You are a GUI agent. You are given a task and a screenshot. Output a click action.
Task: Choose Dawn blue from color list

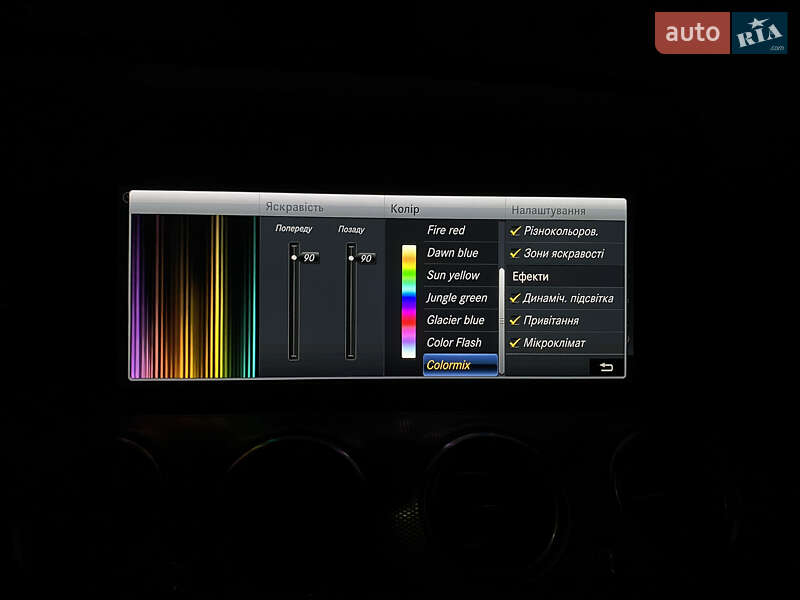coord(453,253)
